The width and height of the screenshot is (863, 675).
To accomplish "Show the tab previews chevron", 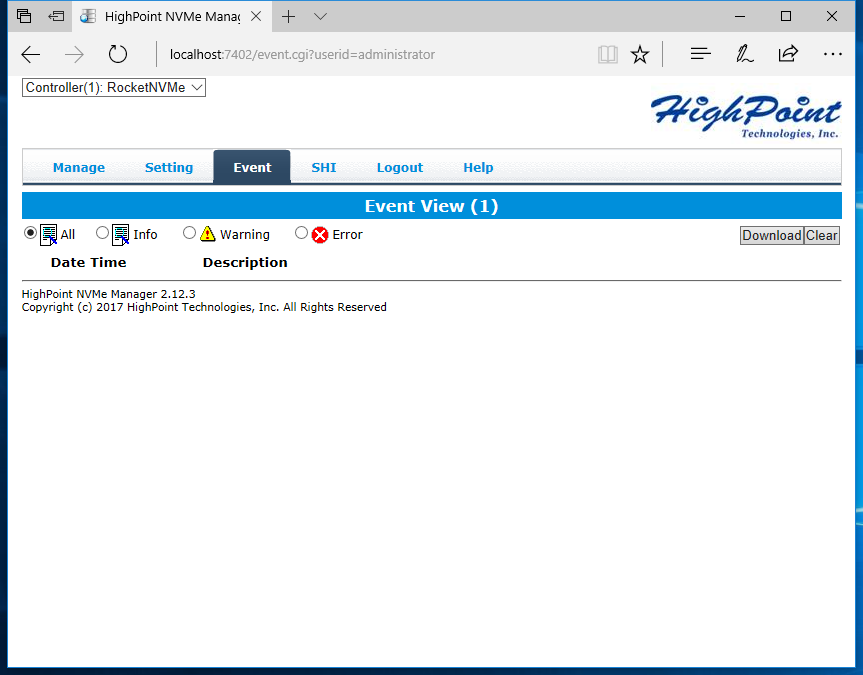I will [320, 17].
